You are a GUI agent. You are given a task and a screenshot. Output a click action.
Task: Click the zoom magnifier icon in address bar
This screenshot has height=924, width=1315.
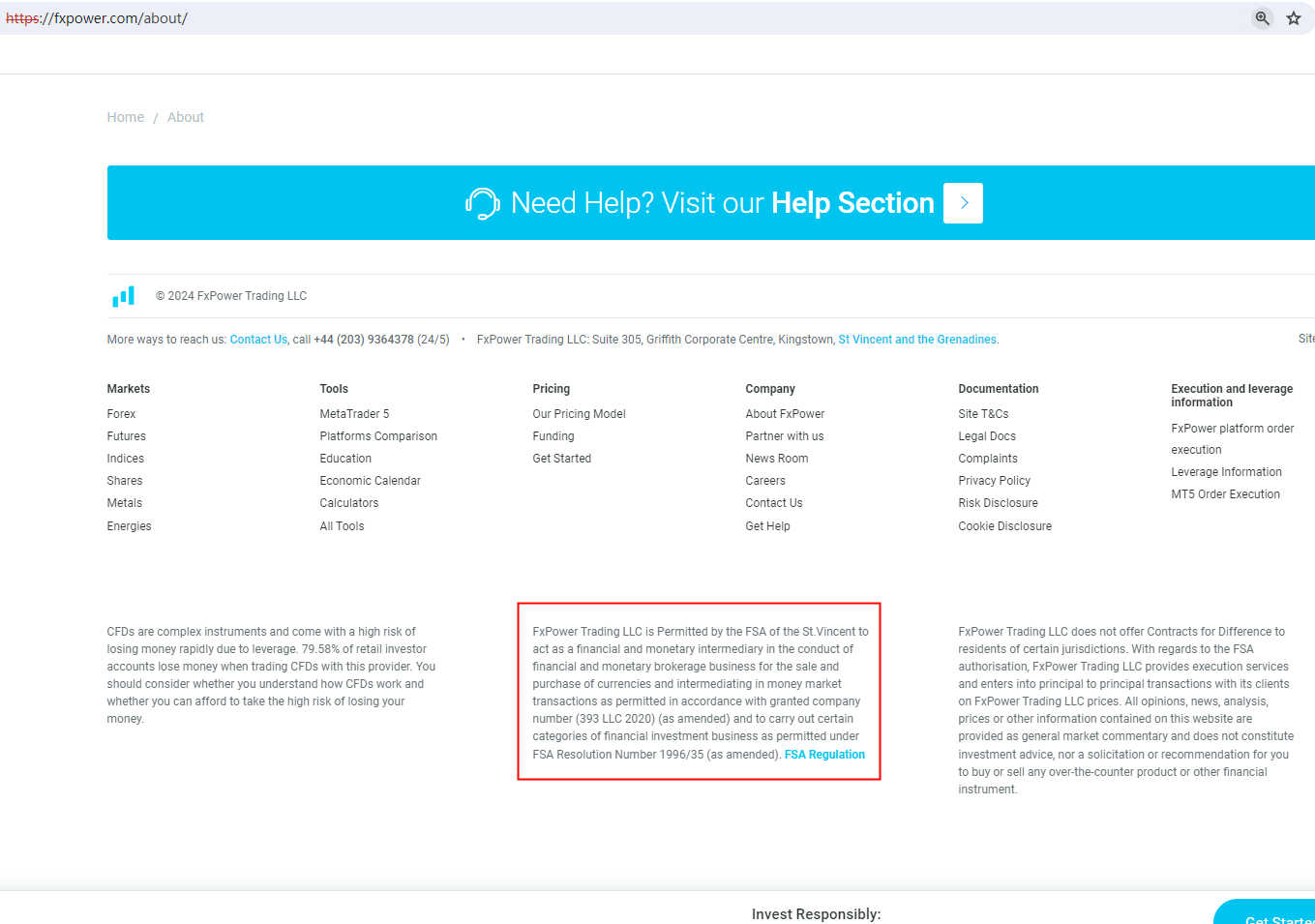click(1263, 18)
